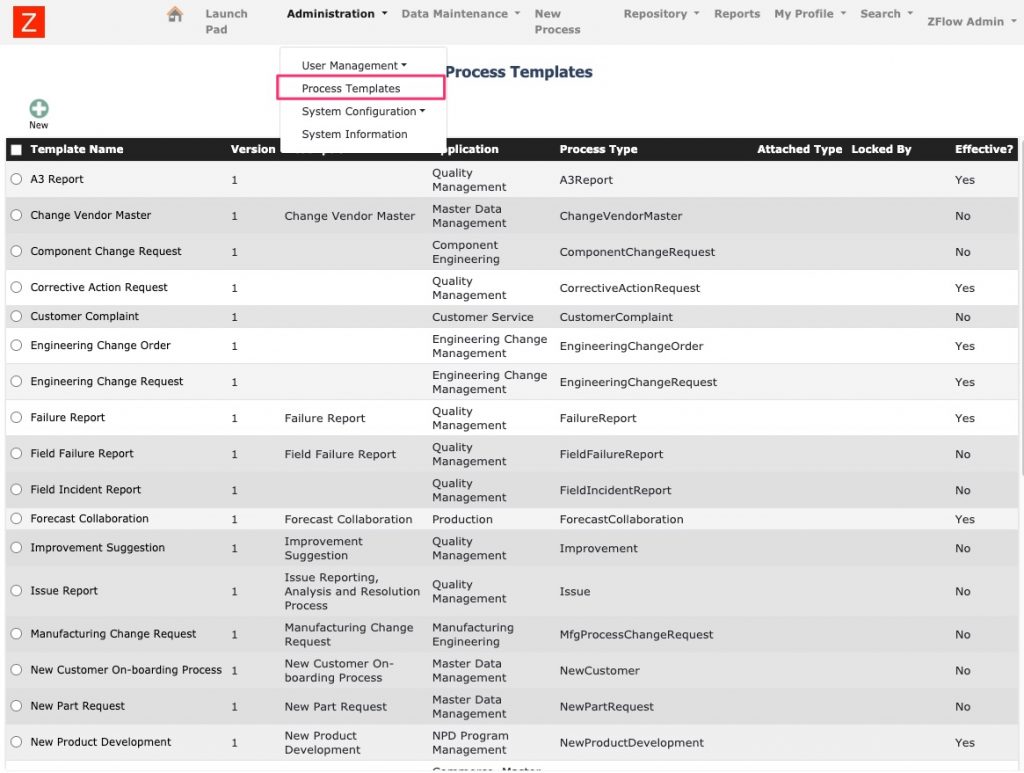This screenshot has width=1024, height=773.
Task: Click the EngineeringChangeOrder process type cell
Action: (x=631, y=346)
